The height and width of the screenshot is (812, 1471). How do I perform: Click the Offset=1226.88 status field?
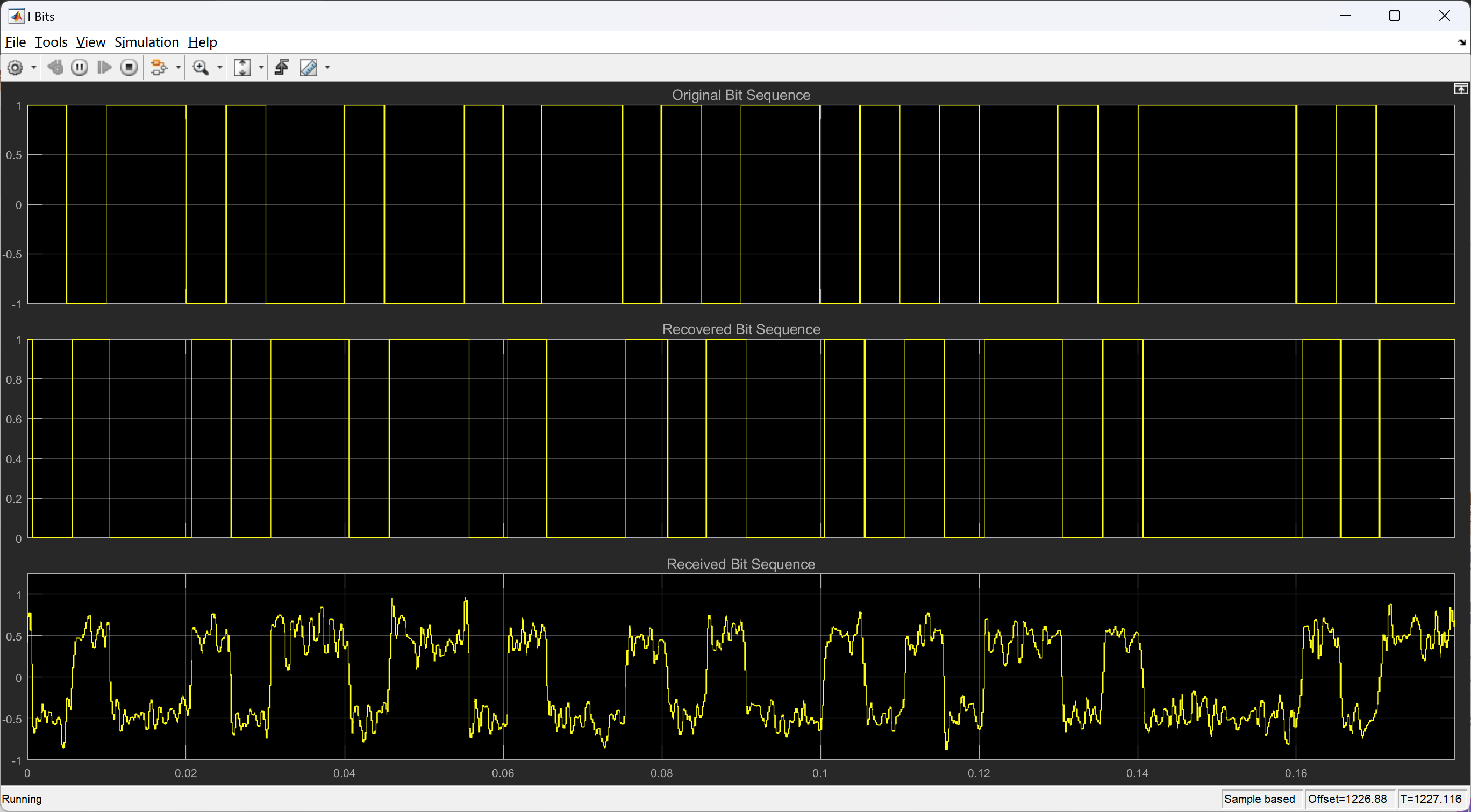tap(1347, 799)
